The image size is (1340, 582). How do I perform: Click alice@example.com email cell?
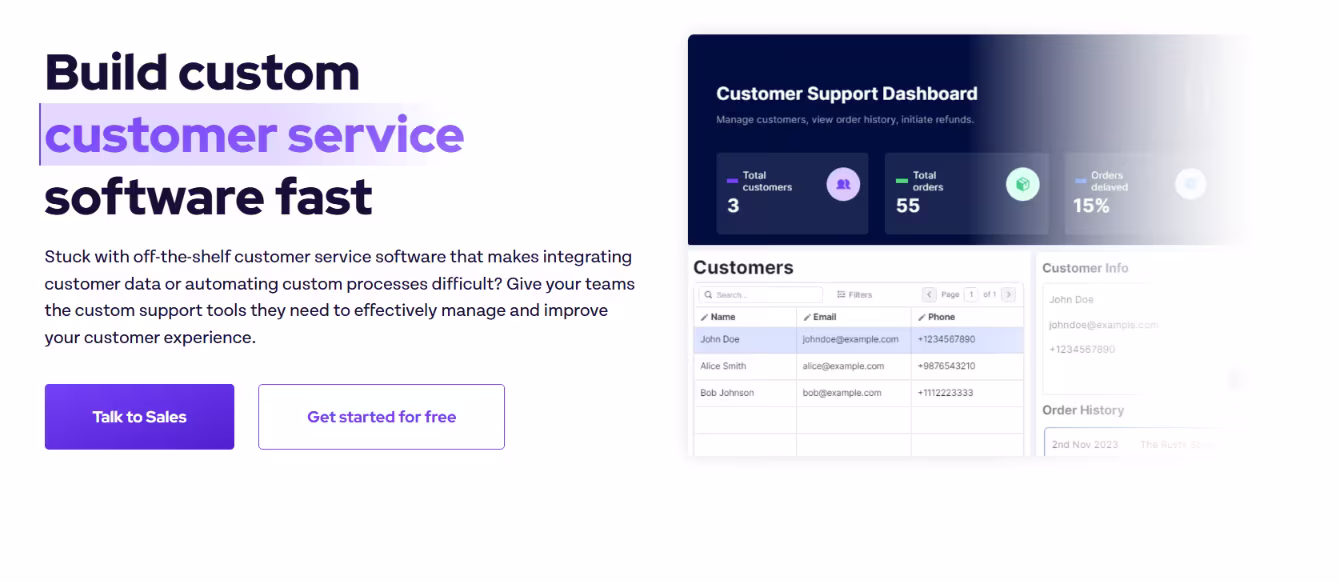pyautogui.click(x=843, y=366)
